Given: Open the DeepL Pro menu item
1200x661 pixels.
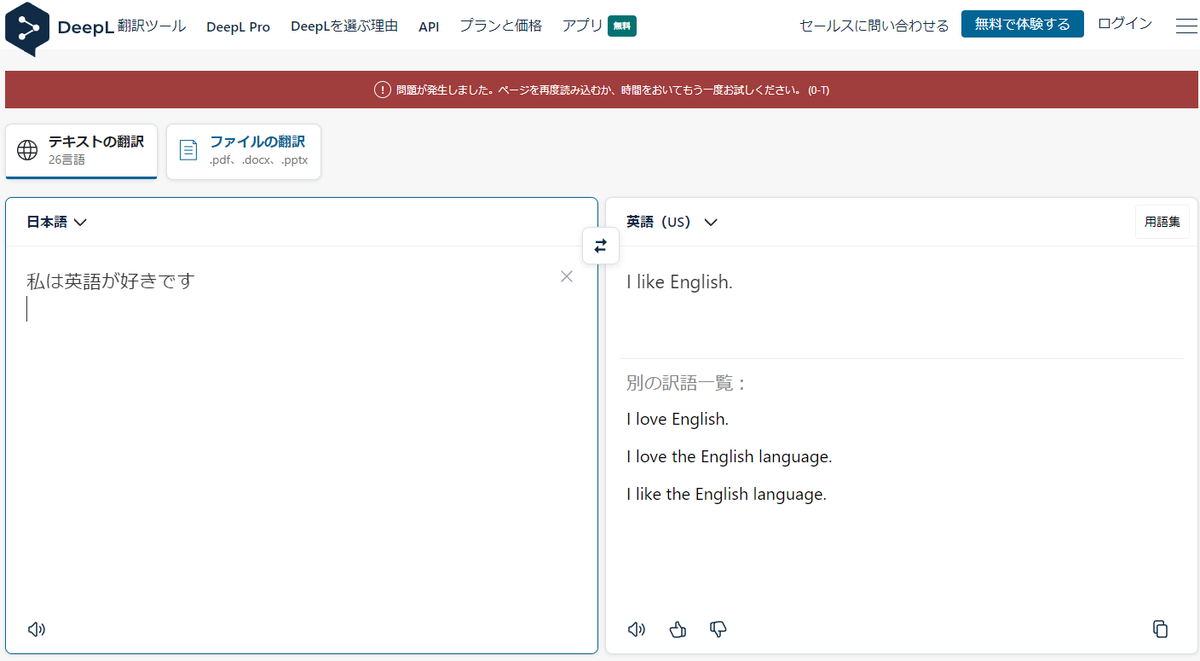Looking at the screenshot, I should pyautogui.click(x=238, y=26).
